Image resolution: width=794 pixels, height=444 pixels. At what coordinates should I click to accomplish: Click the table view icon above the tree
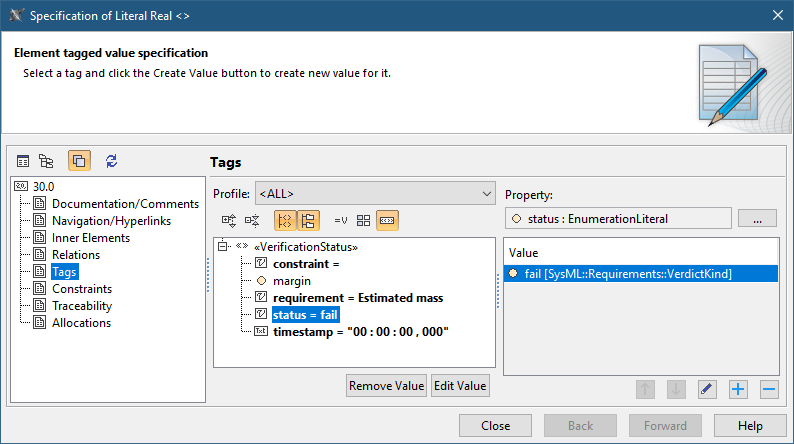(23, 161)
